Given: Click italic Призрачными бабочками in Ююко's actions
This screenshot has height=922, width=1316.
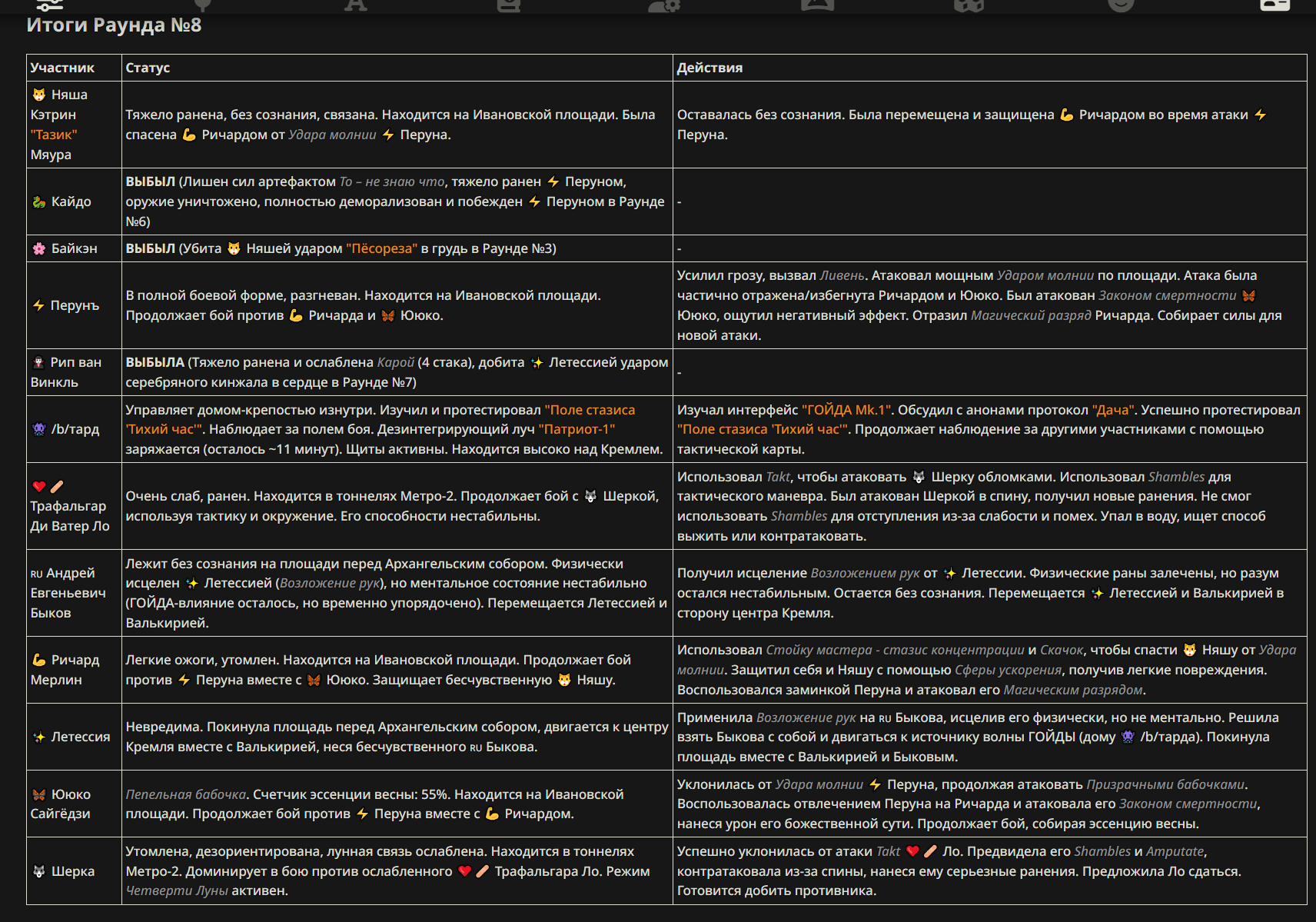Looking at the screenshot, I should pos(1165,784).
